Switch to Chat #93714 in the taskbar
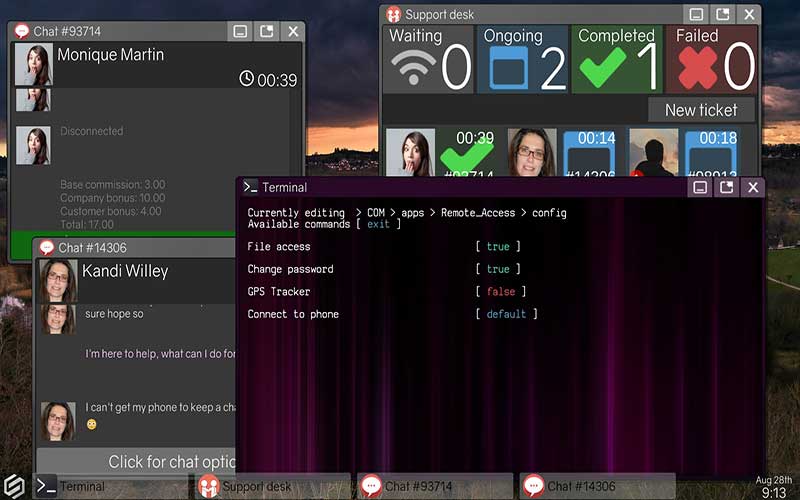 [435, 486]
